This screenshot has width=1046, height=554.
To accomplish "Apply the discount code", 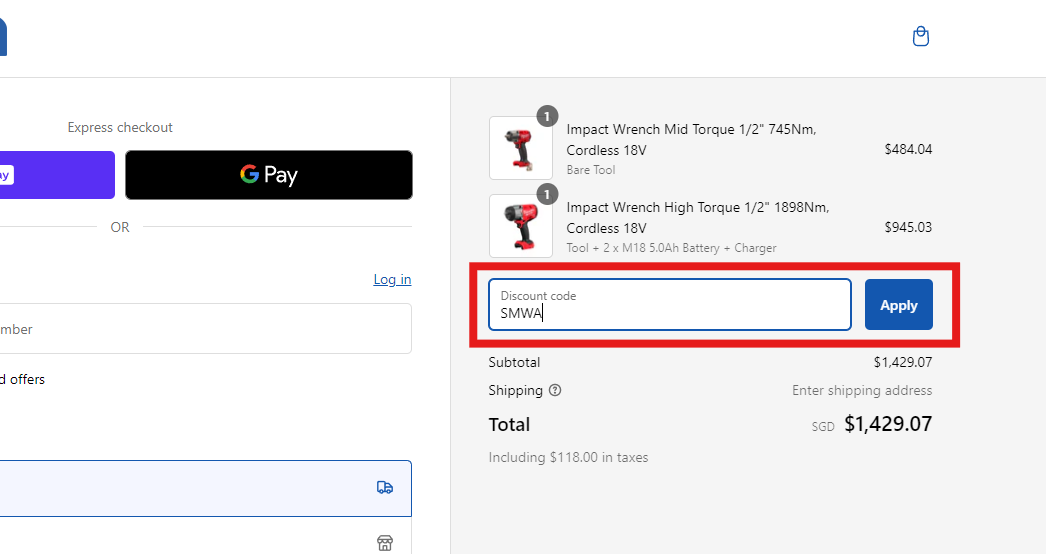I will coord(899,305).
